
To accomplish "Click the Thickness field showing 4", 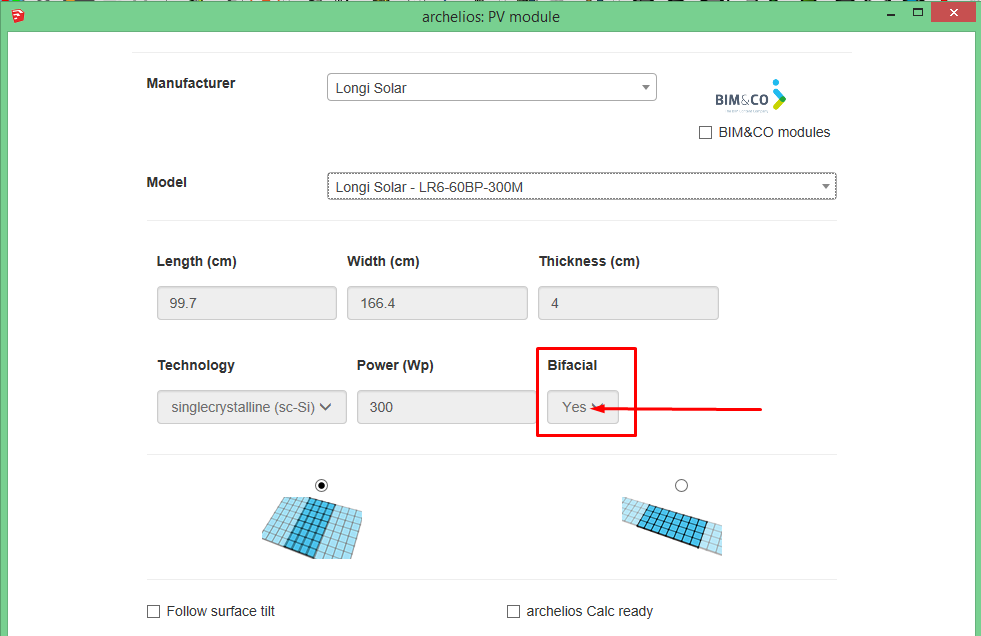I will pyautogui.click(x=628, y=303).
